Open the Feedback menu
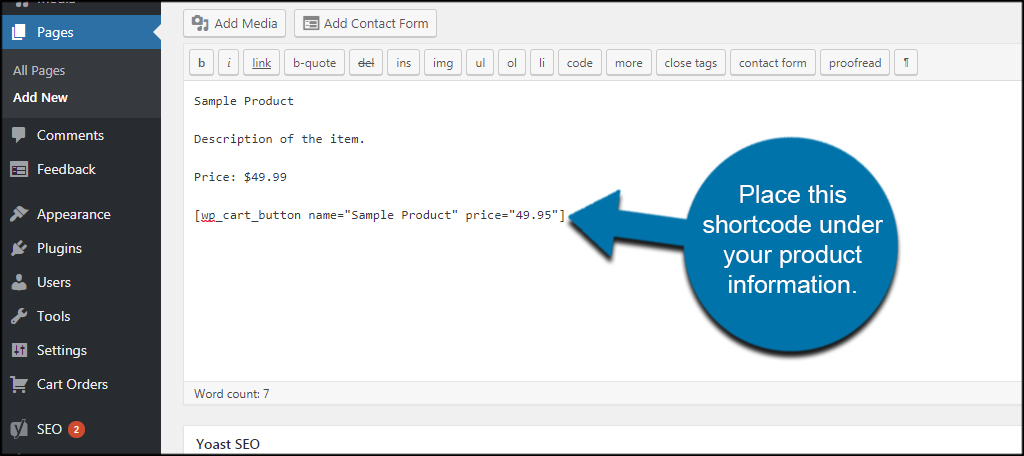This screenshot has height=456, width=1024. coord(66,169)
